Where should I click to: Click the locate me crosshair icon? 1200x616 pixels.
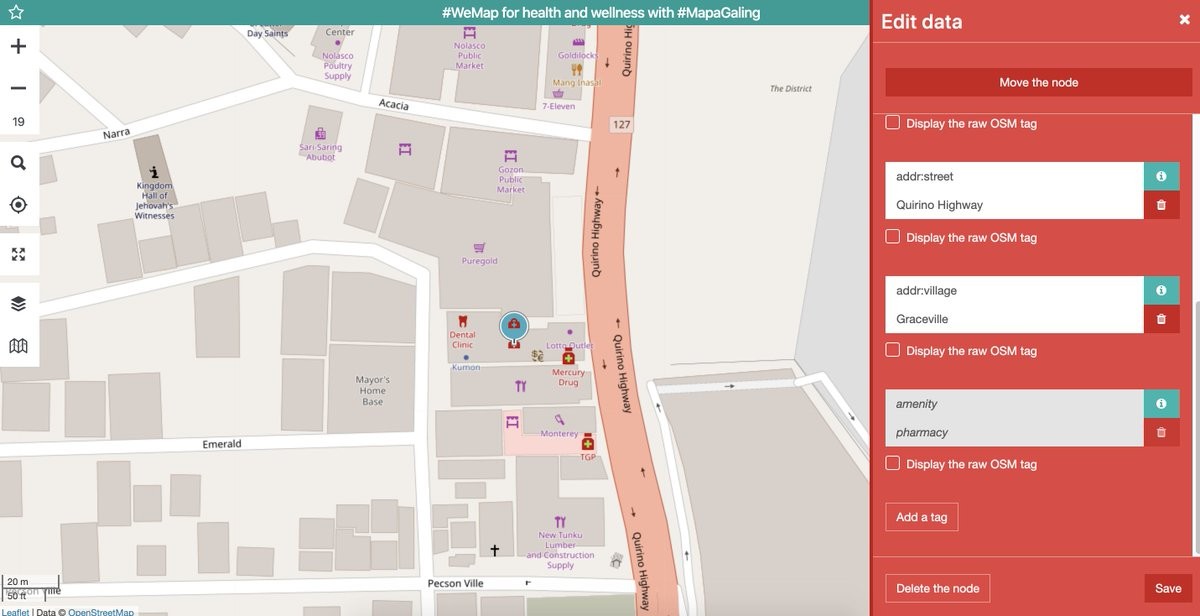[x=19, y=205]
